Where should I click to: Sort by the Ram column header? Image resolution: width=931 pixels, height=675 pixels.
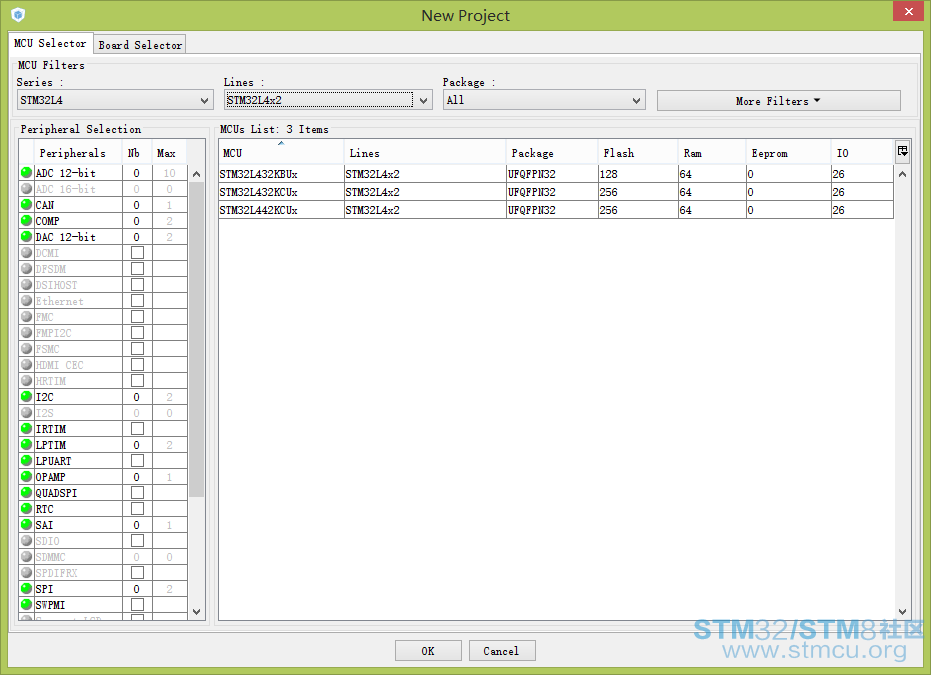(x=712, y=153)
